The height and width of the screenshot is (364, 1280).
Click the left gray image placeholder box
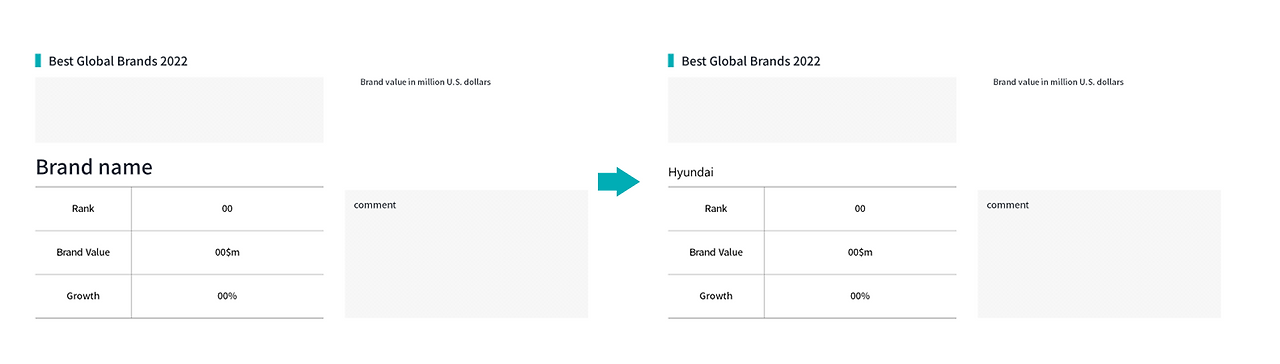tap(179, 110)
